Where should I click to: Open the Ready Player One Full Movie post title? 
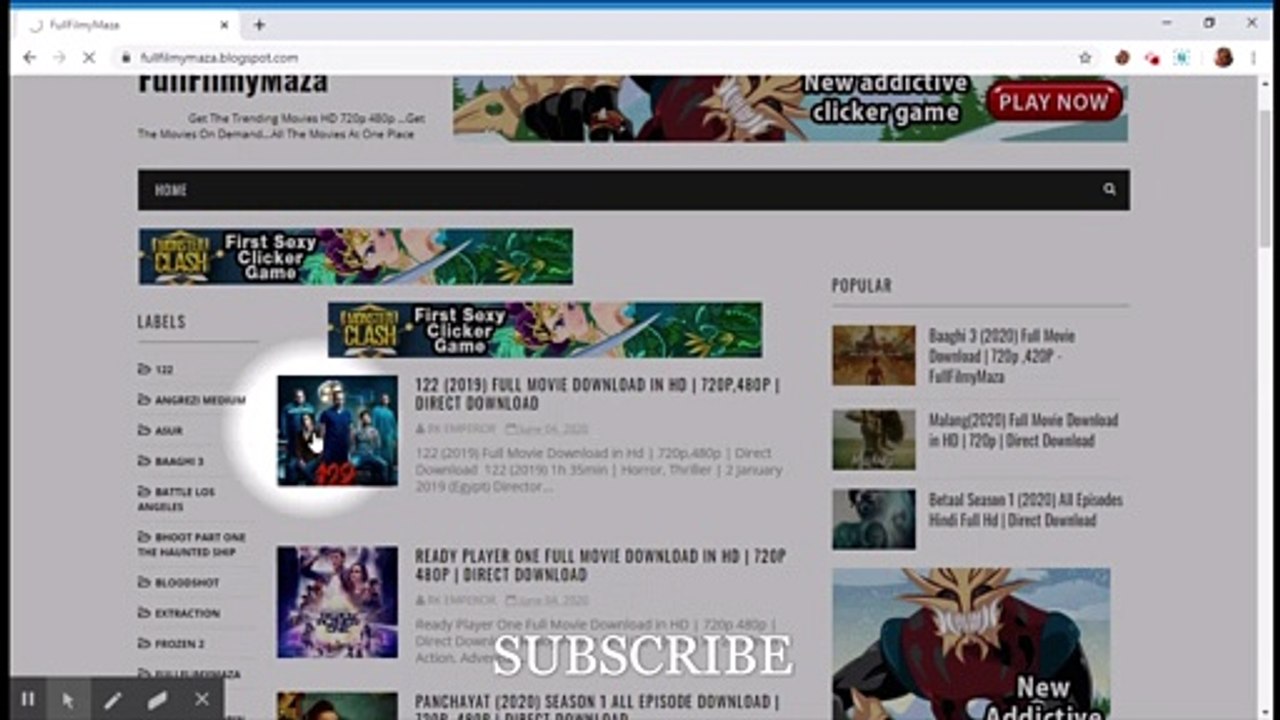point(600,565)
